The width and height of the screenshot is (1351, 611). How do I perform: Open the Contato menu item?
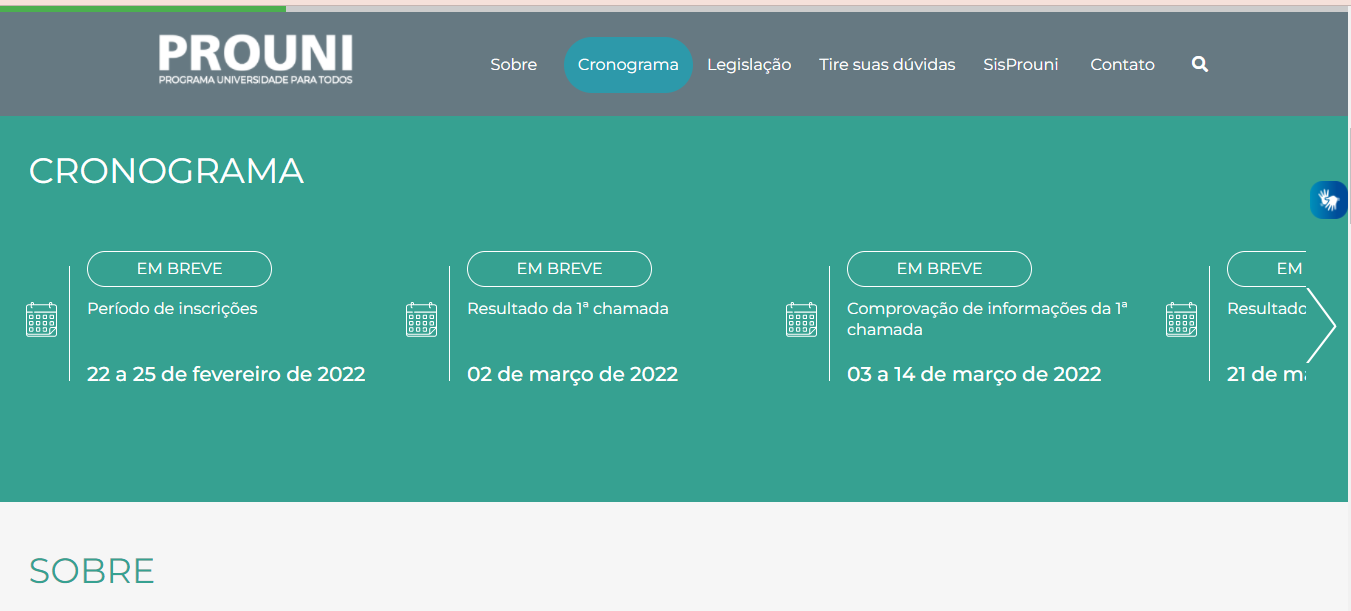pyautogui.click(x=1122, y=65)
